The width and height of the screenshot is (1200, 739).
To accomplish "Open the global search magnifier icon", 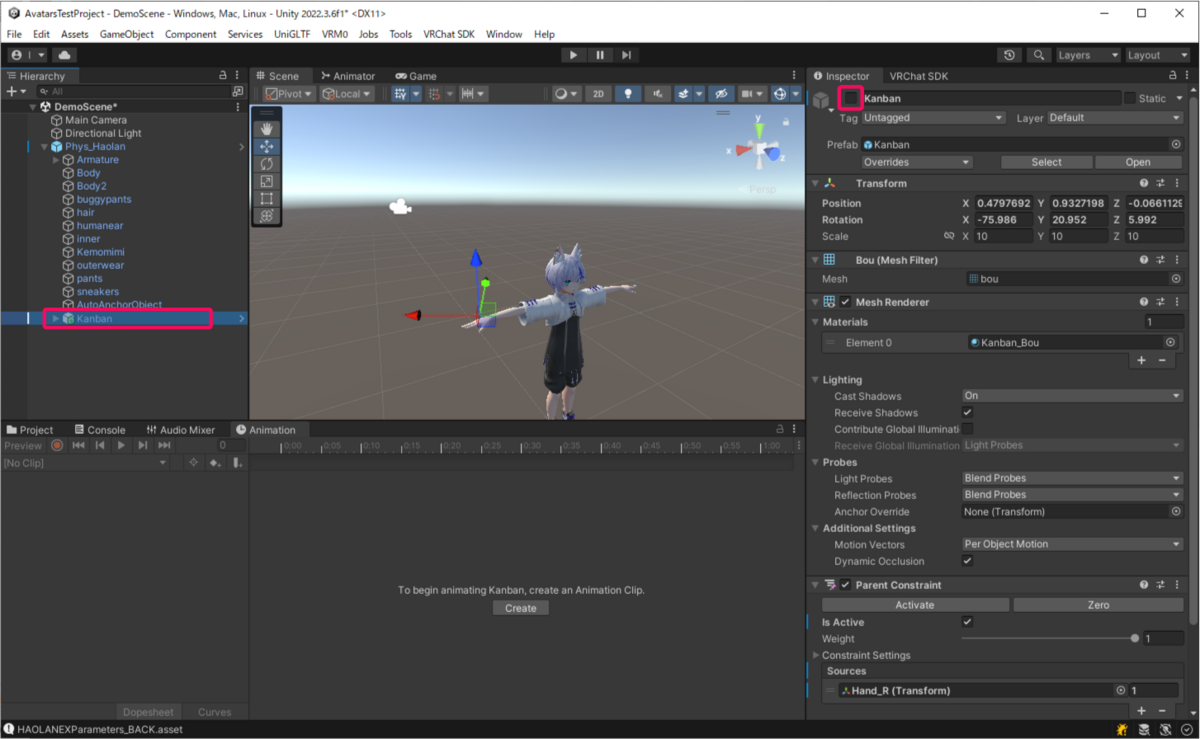I will (x=1040, y=55).
